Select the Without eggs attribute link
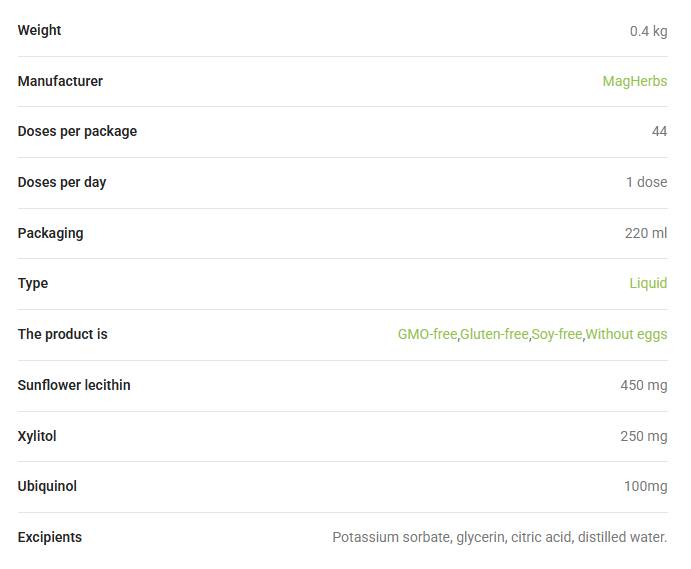Viewport: 691px width, 569px height. 626,334
